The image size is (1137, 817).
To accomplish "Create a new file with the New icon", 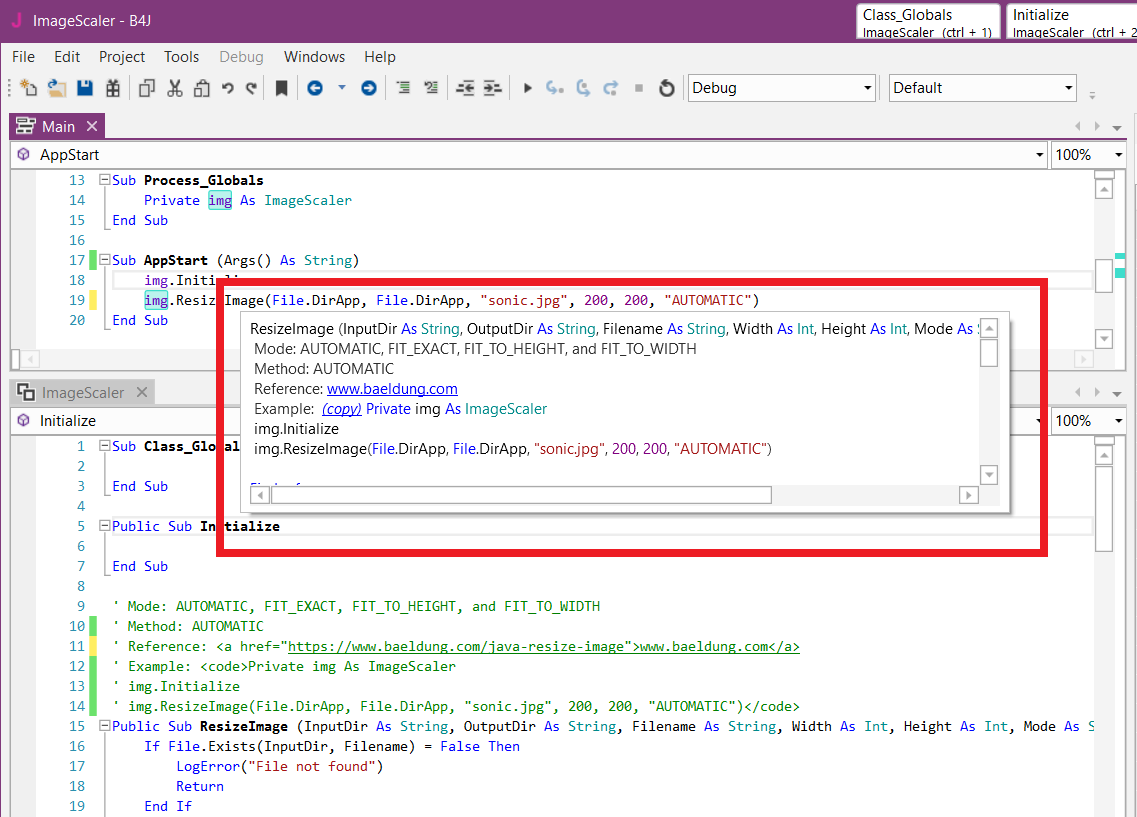I will (28, 88).
